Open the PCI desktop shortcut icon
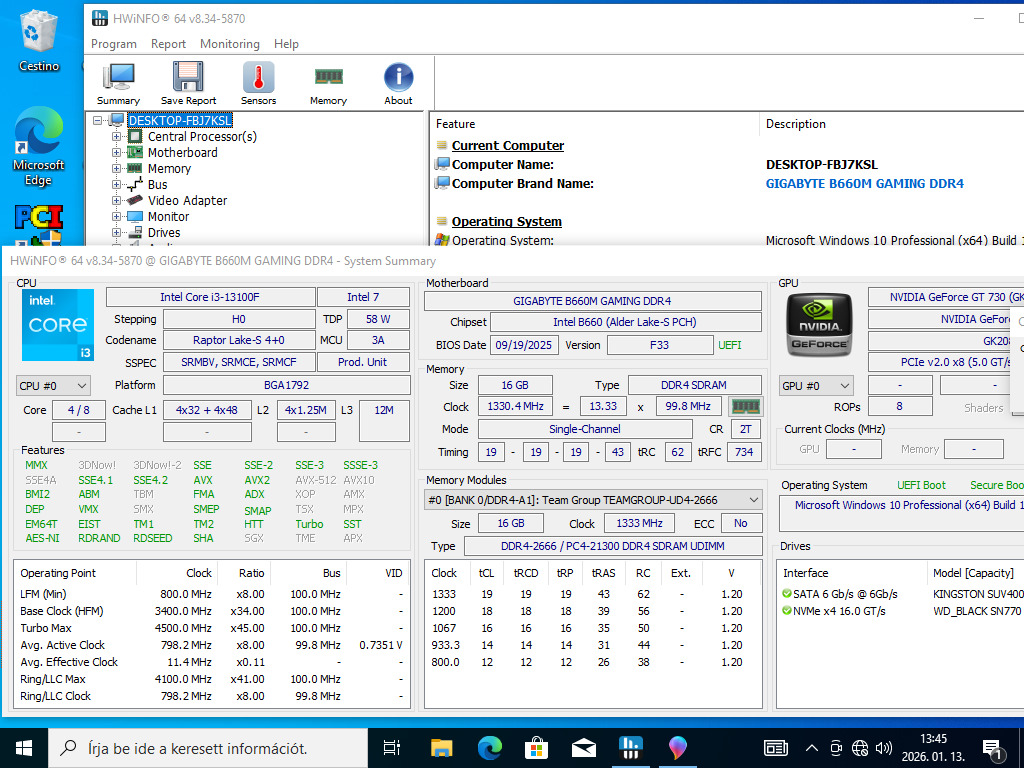This screenshot has height=768, width=1024. tap(39, 224)
